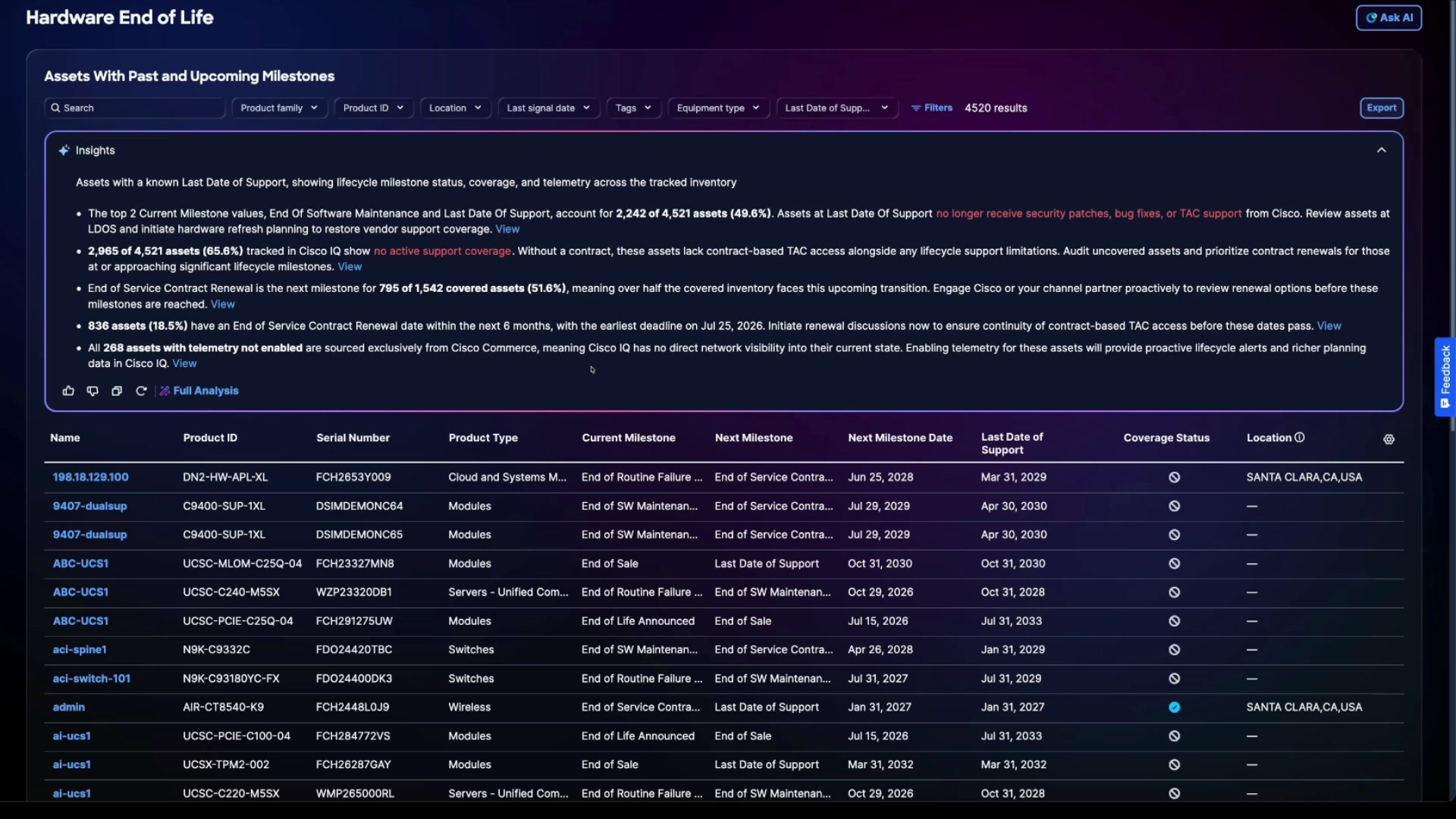Sort by Next Milestone Date column header
Image resolution: width=1456 pixels, height=819 pixels.
(x=899, y=438)
